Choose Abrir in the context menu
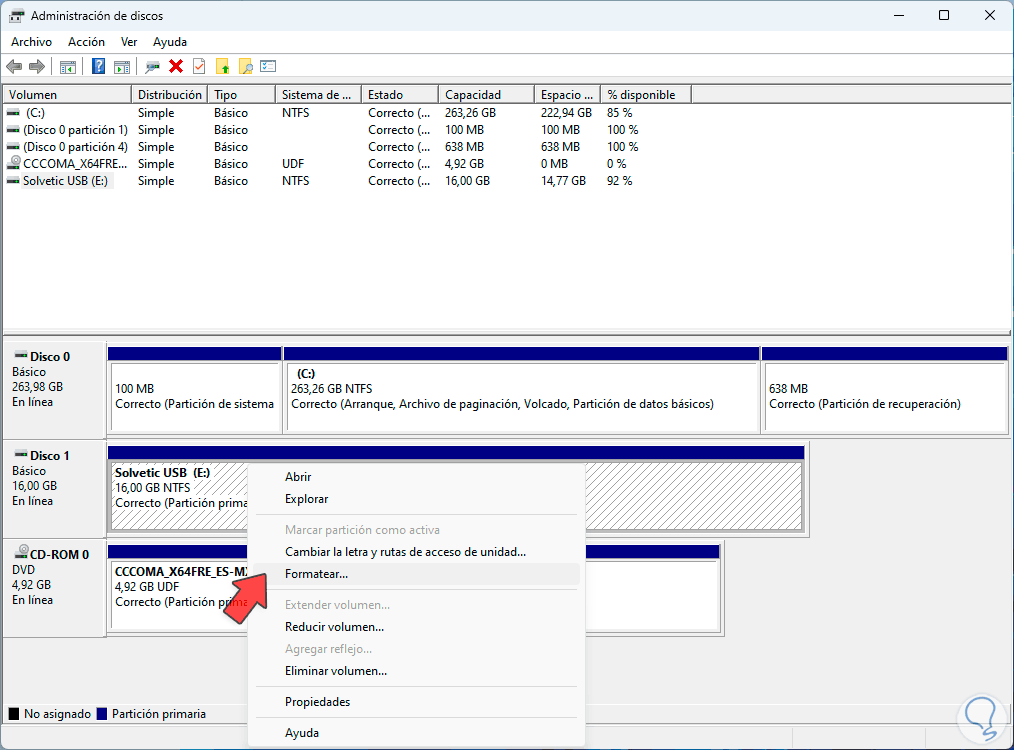1014x750 pixels. point(417,477)
